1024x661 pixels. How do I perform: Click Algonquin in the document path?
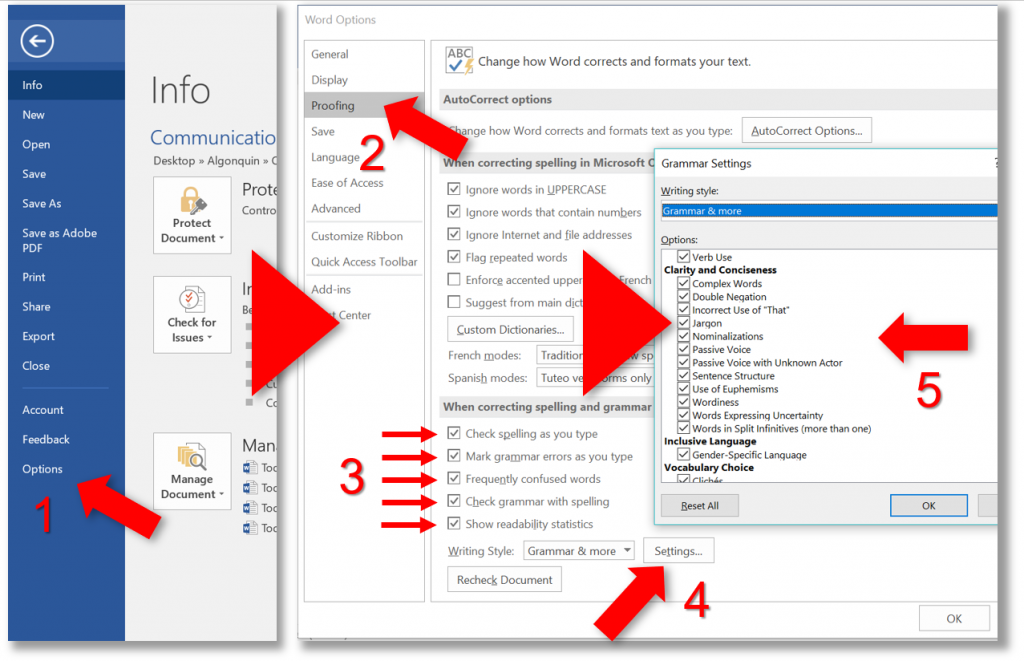pos(233,161)
